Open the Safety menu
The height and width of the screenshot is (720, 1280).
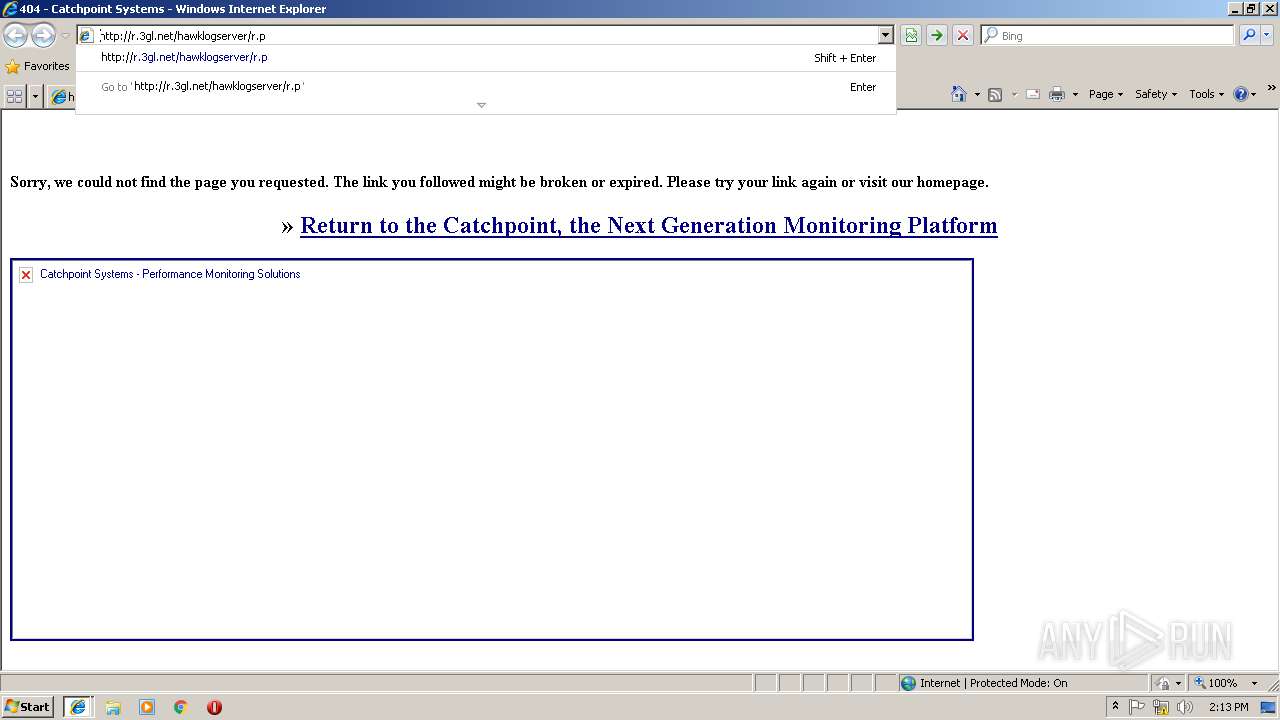coord(1156,94)
